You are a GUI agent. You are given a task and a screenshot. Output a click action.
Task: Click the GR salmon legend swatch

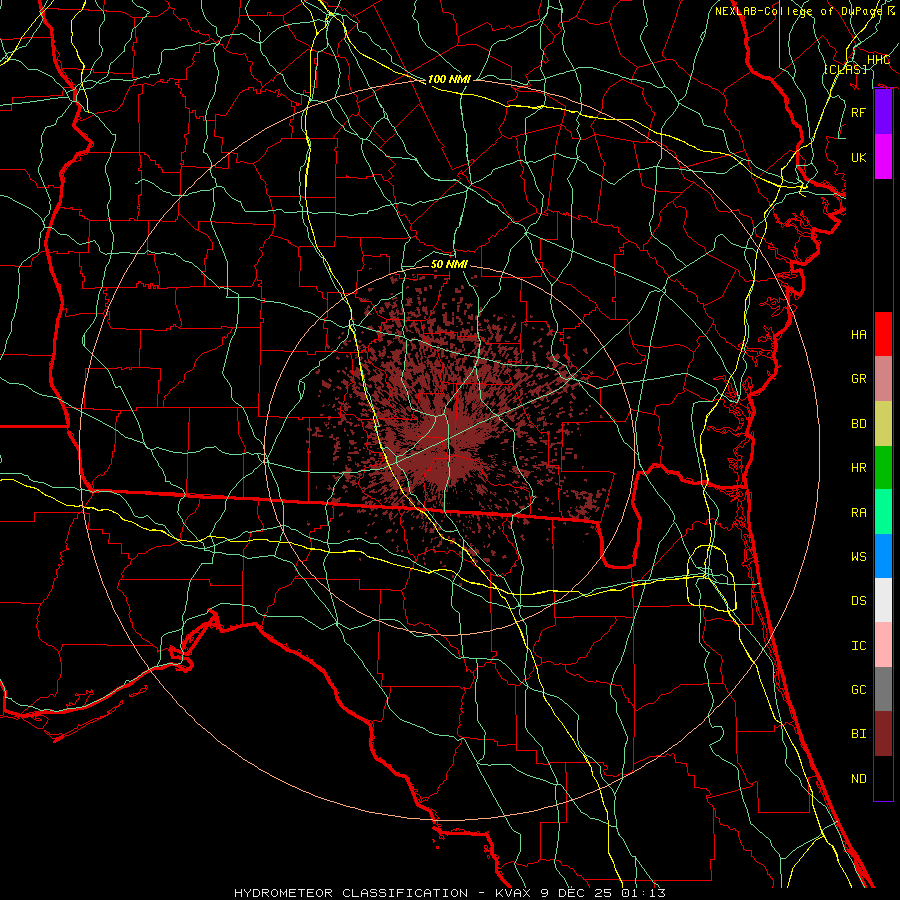pyautogui.click(x=883, y=379)
